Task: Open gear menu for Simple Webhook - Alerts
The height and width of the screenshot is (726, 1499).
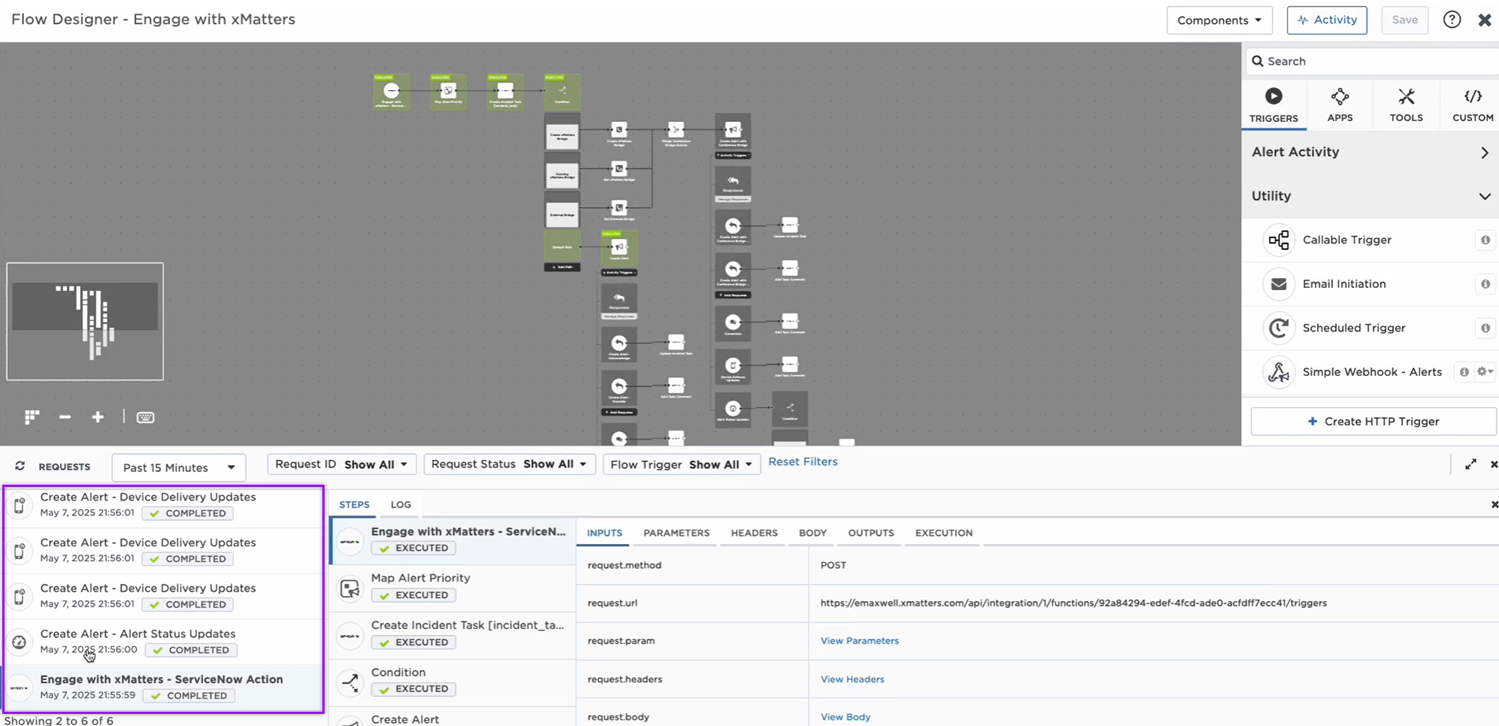Action: click(x=1485, y=372)
